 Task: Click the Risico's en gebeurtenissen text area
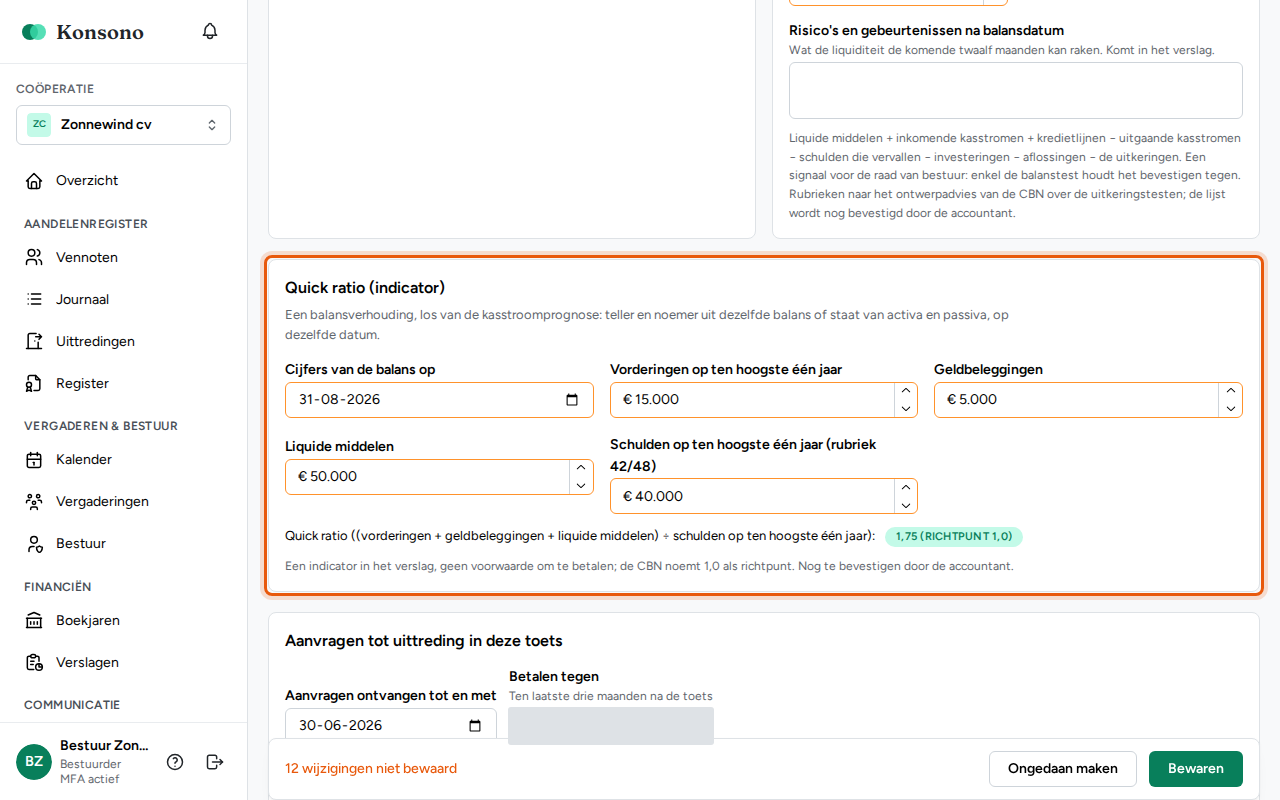pos(1016,91)
